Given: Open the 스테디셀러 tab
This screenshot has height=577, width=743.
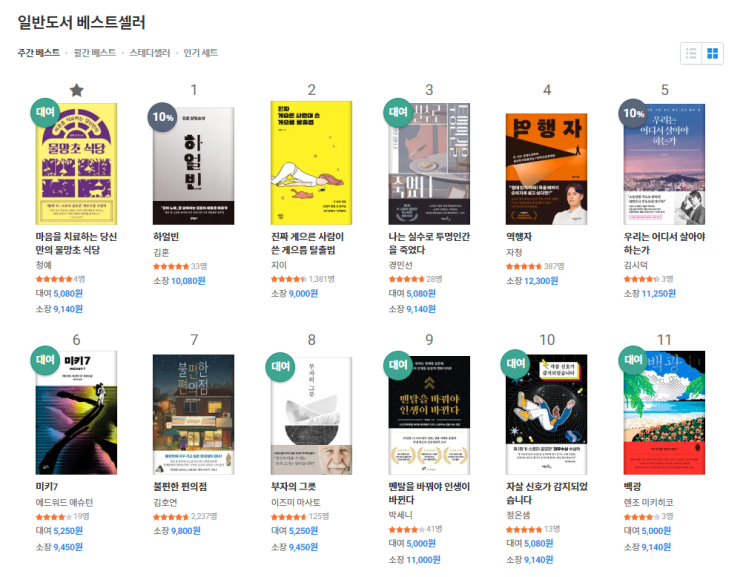Looking at the screenshot, I should [x=149, y=53].
